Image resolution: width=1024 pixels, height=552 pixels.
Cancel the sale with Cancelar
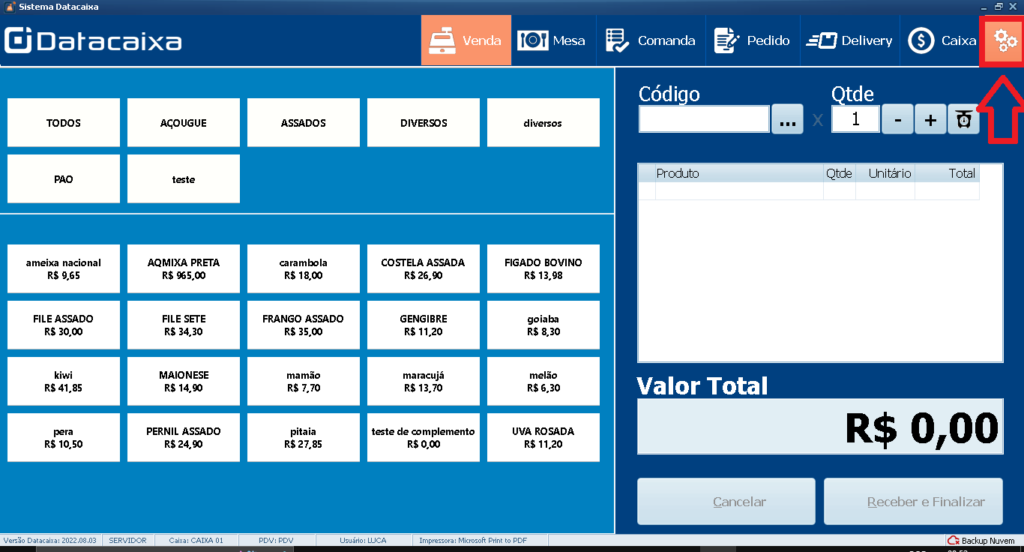click(x=726, y=501)
